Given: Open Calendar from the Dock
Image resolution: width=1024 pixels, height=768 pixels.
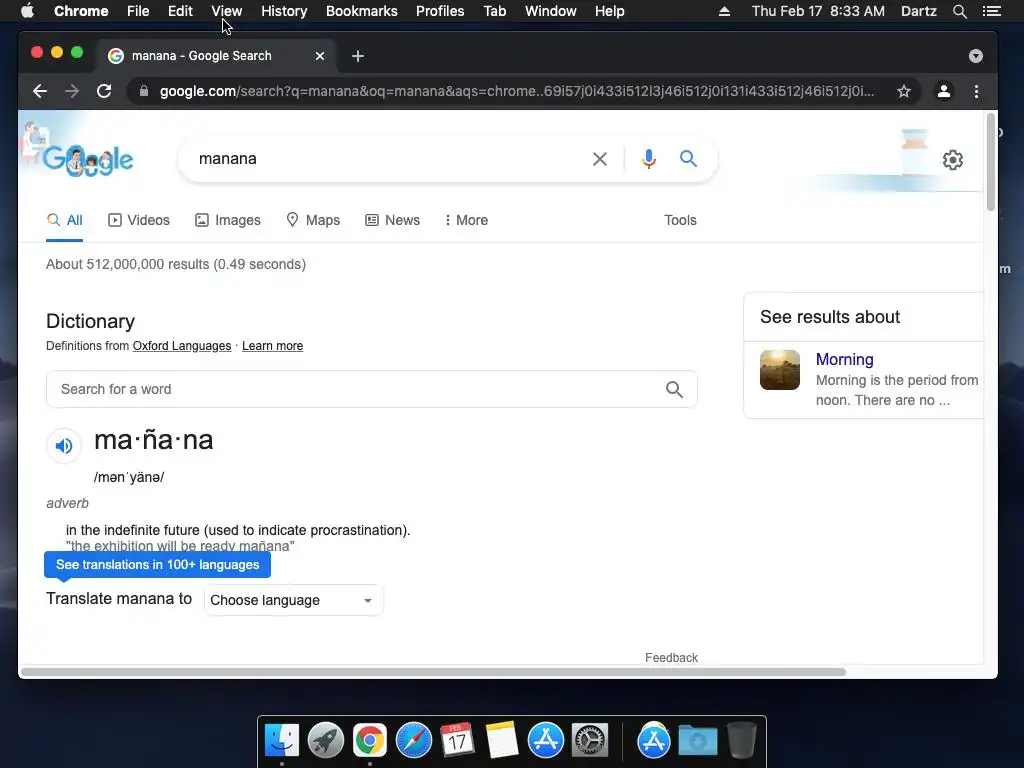Looking at the screenshot, I should (457, 741).
